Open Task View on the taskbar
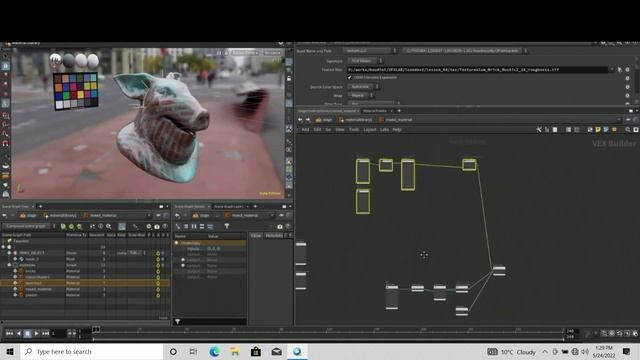Viewport: 640px width, 360px height. point(193,351)
